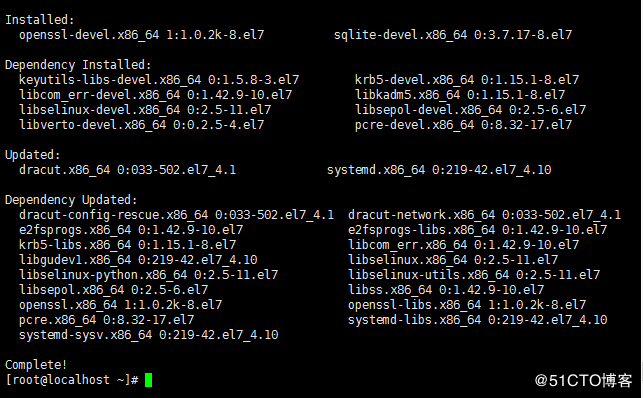Click the Dependency Installed: heading

[x=78, y=65]
